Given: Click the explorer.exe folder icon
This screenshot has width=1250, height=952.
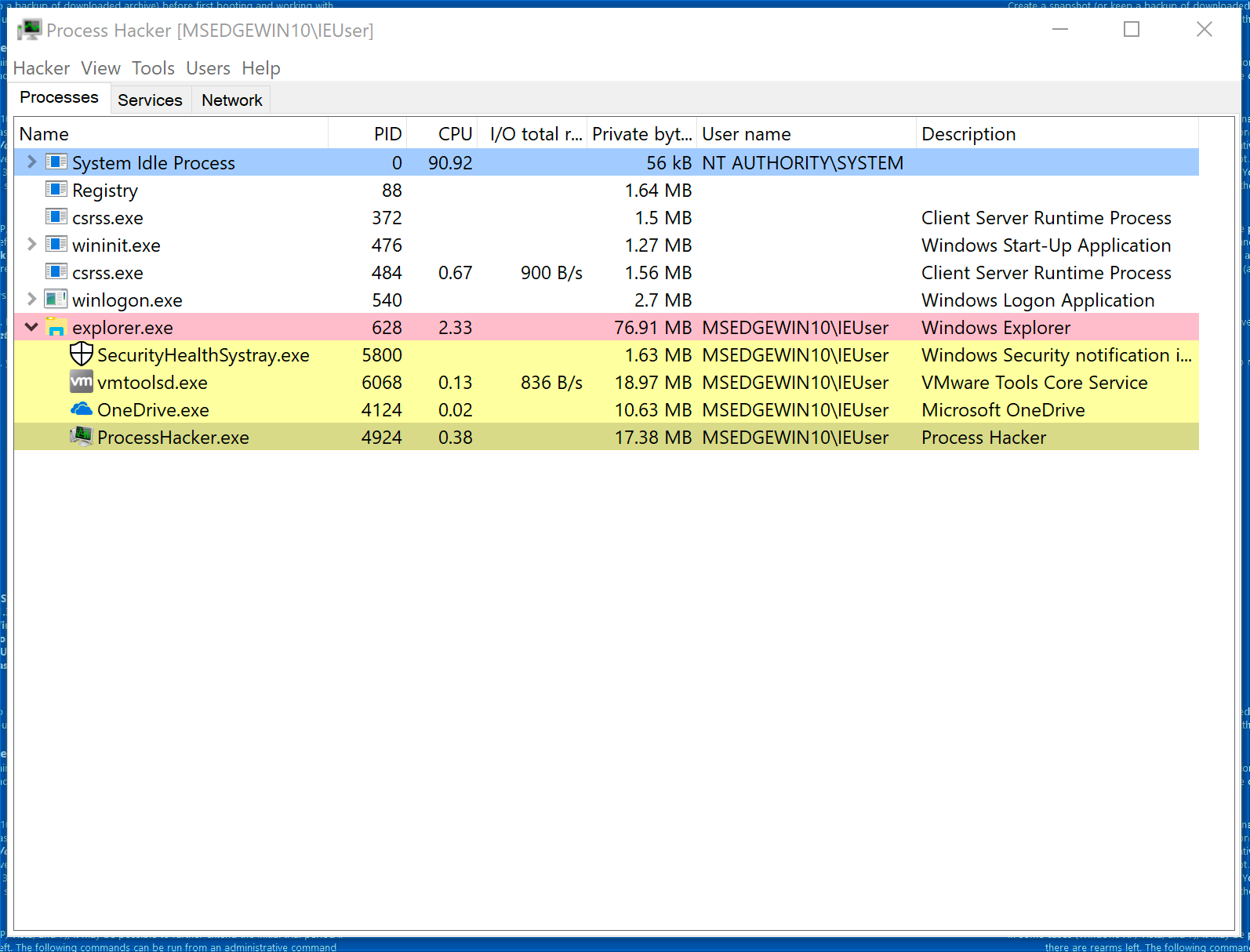Looking at the screenshot, I should 56,327.
